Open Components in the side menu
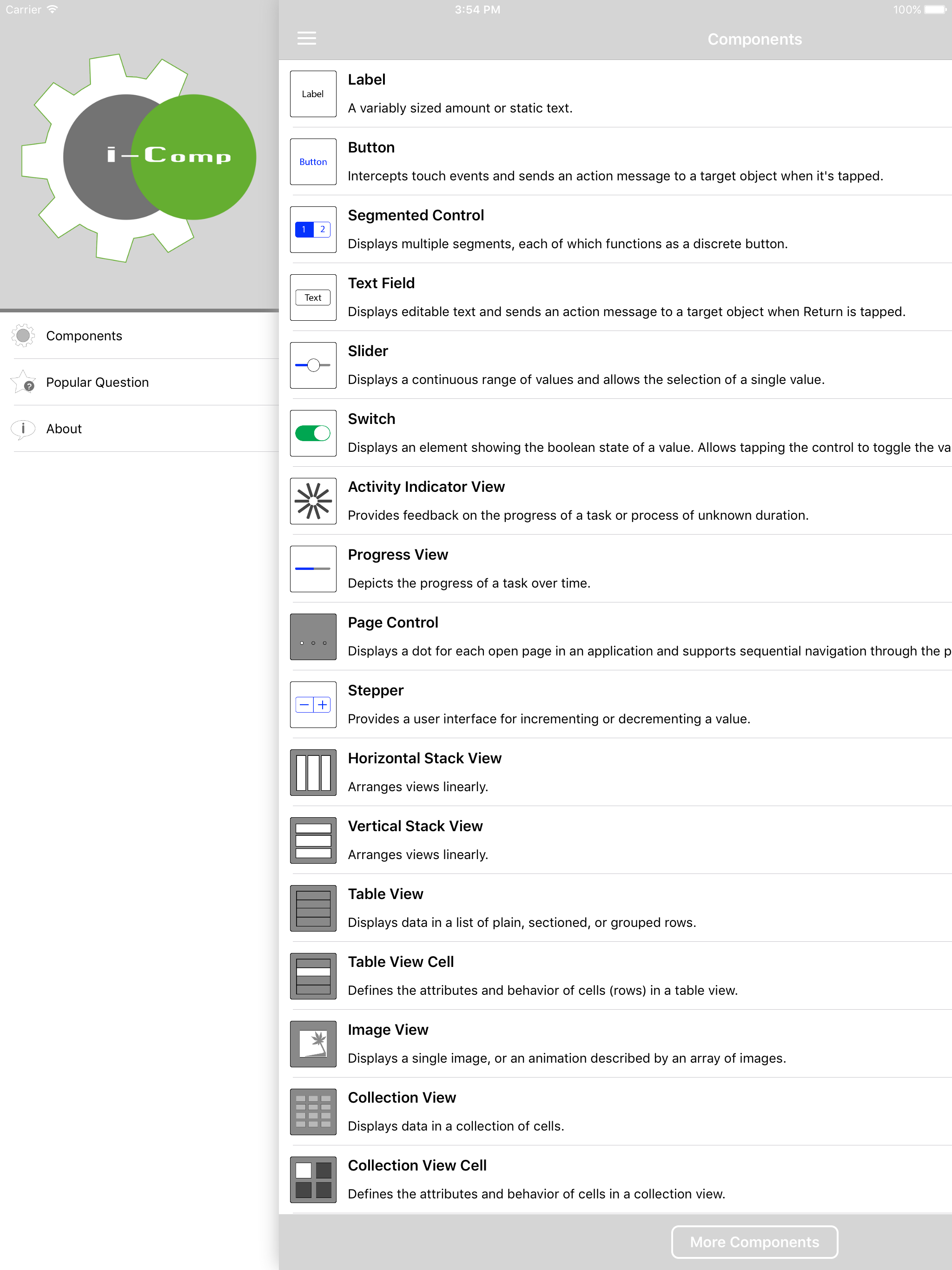Image resolution: width=952 pixels, height=1270 pixels. pos(84,336)
